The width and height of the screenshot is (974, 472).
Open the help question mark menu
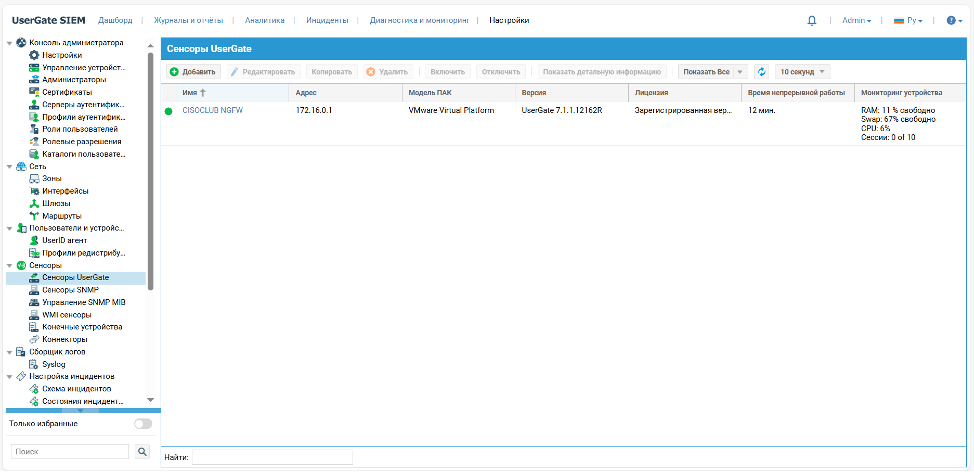pos(951,20)
